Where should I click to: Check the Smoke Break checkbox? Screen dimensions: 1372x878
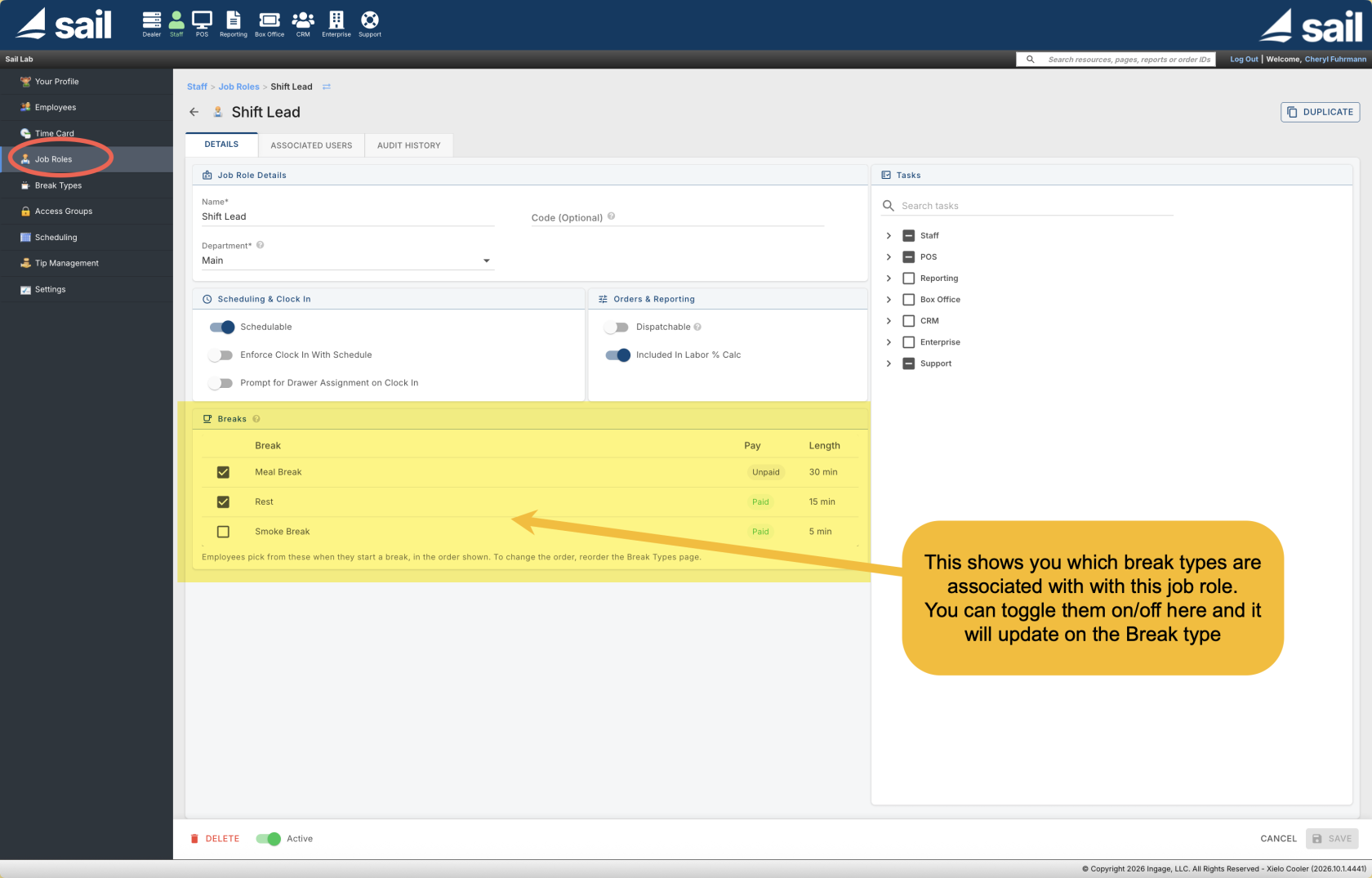pyautogui.click(x=223, y=532)
